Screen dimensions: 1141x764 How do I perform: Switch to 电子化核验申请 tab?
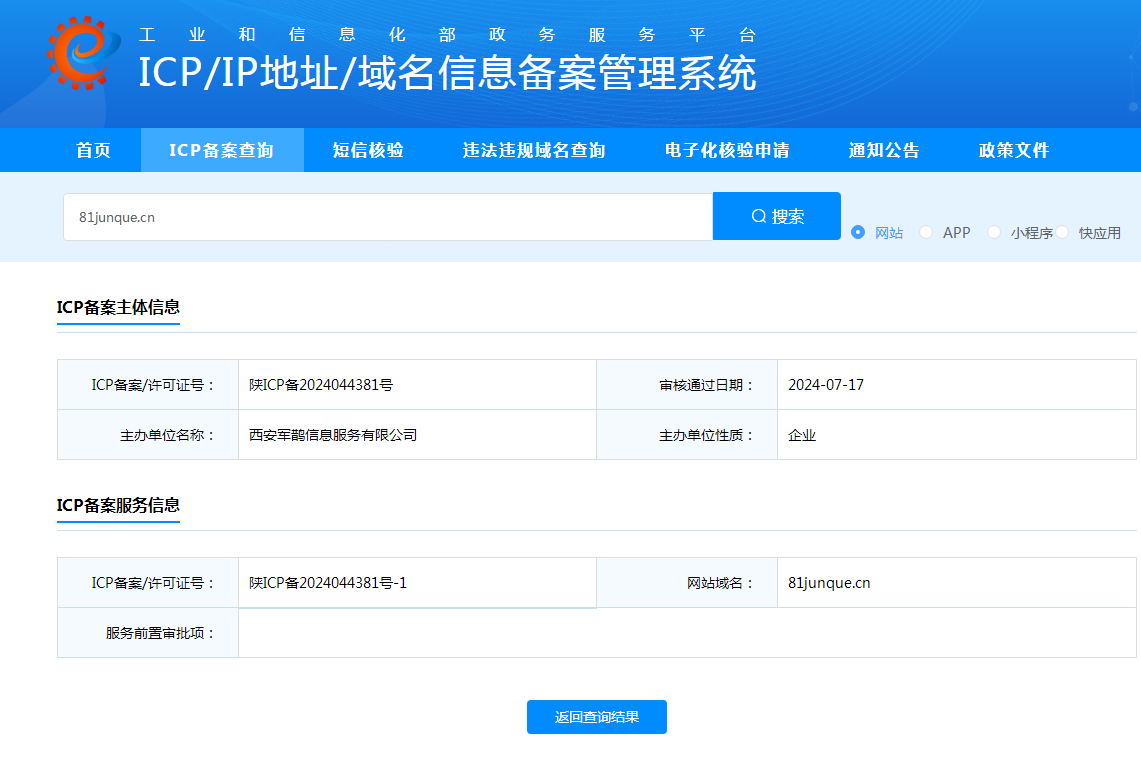point(727,151)
